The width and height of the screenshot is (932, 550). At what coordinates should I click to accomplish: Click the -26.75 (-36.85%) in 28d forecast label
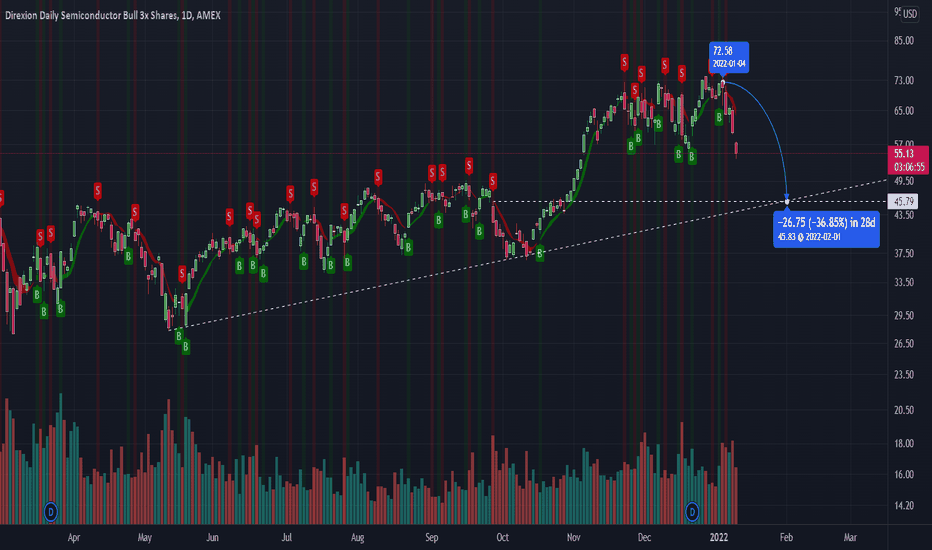(826, 229)
